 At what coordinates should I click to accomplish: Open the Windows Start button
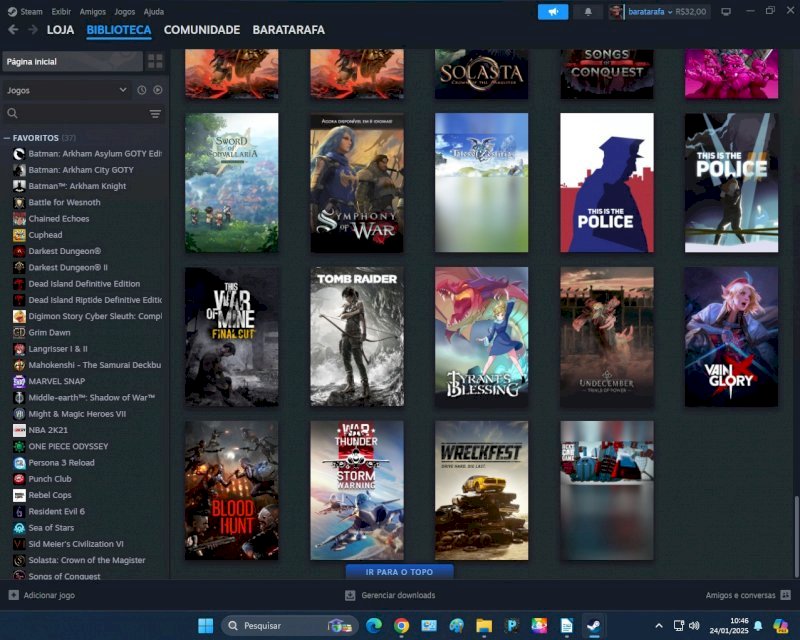tap(206, 625)
